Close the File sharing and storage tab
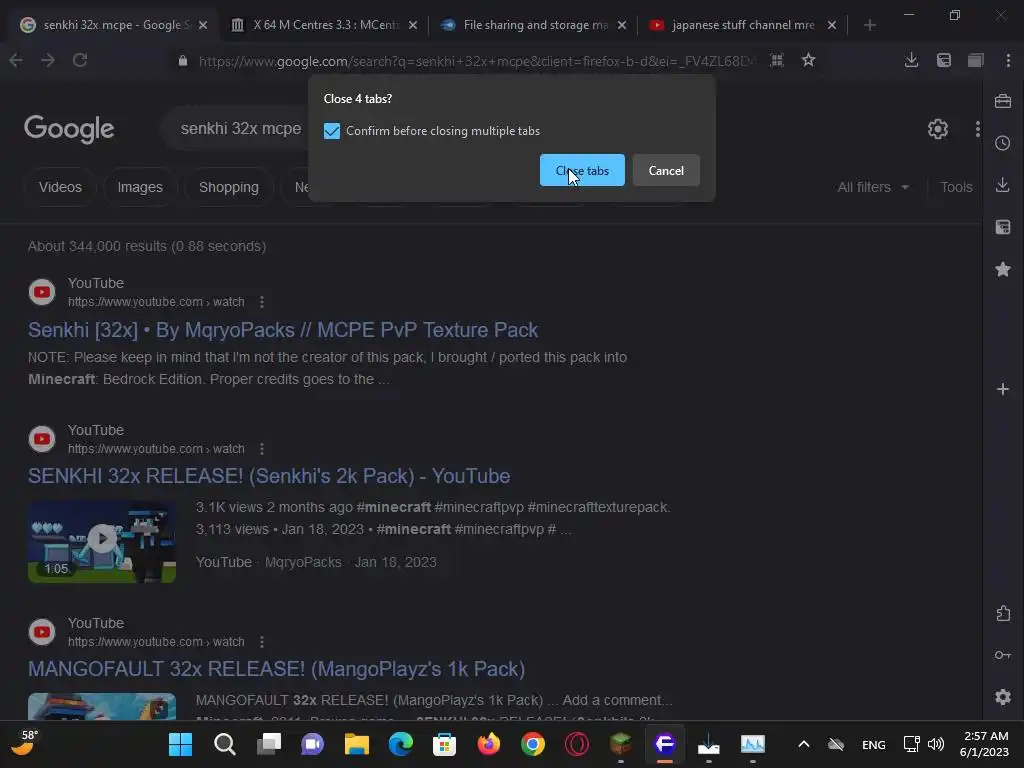This screenshot has width=1024, height=768. pos(622,25)
